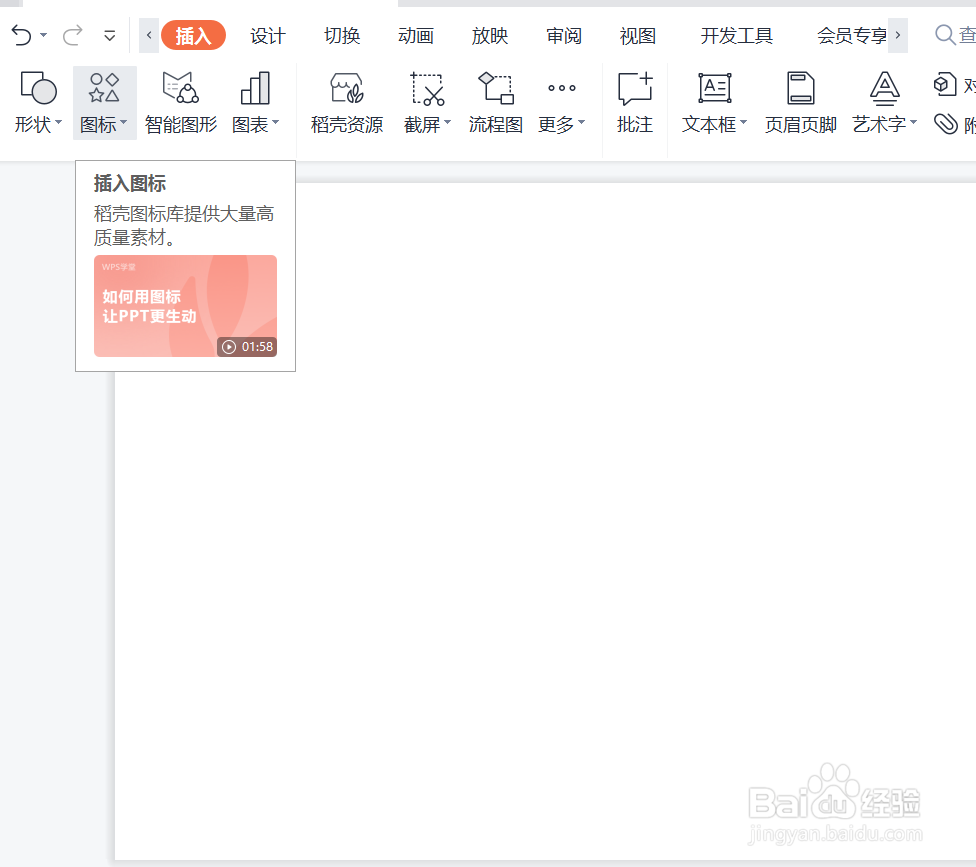Expand the 图标 dropdown arrow

pyautogui.click(x=124, y=123)
